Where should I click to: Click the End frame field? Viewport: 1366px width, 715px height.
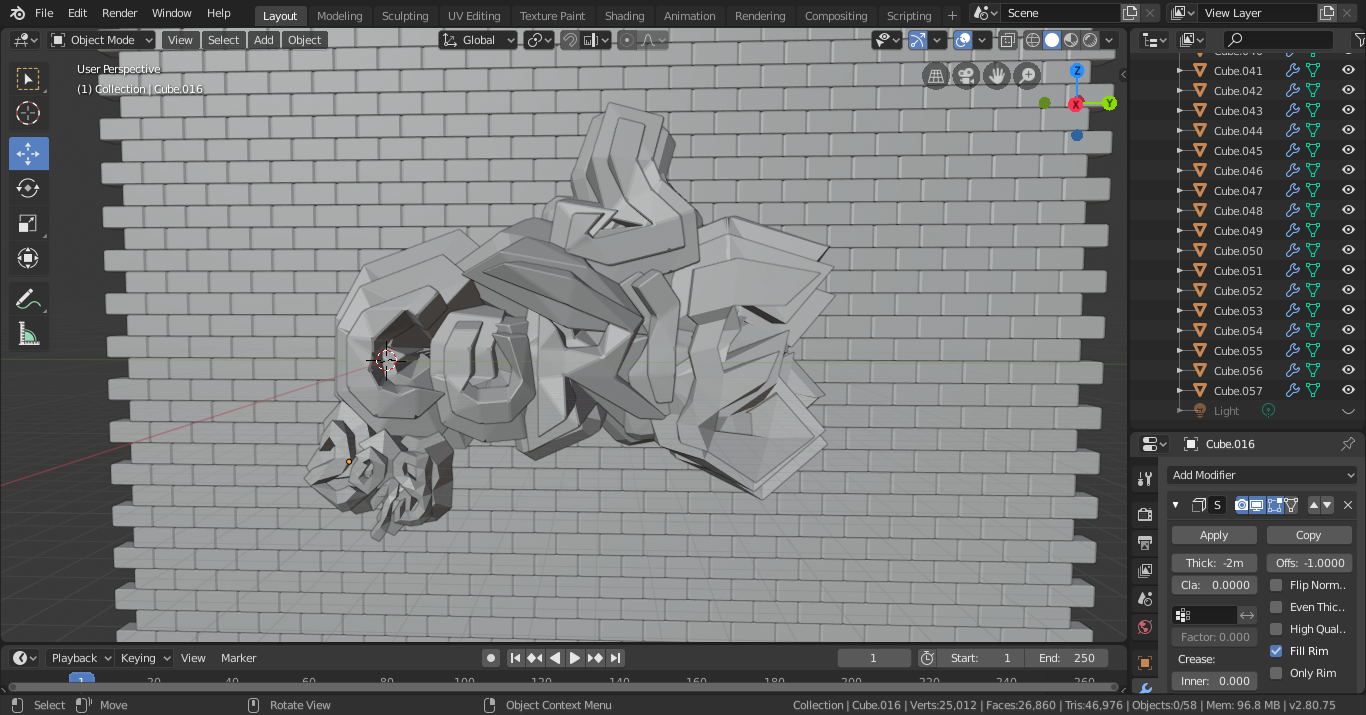coord(1066,658)
